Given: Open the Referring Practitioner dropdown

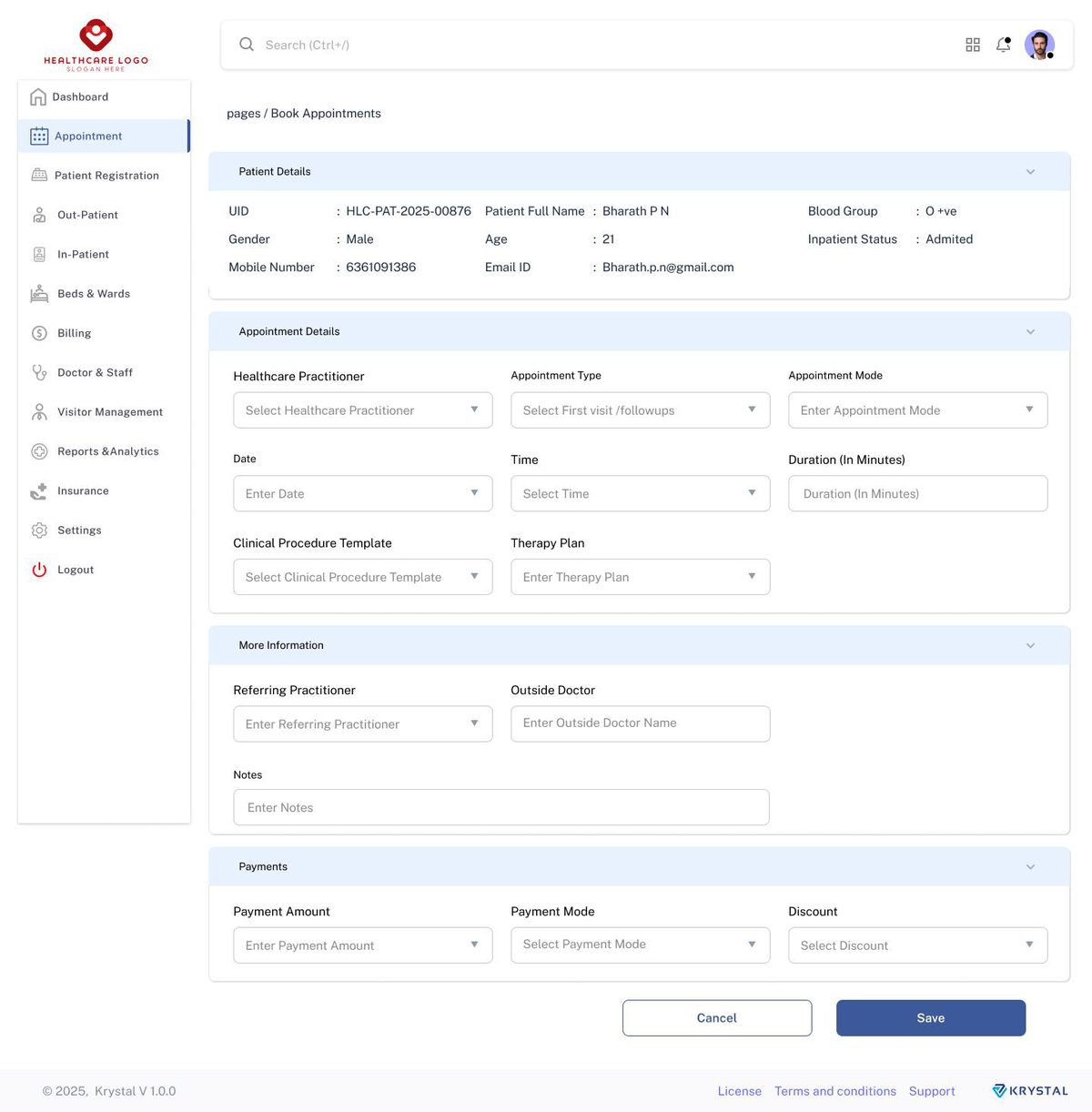Looking at the screenshot, I should click(x=363, y=724).
